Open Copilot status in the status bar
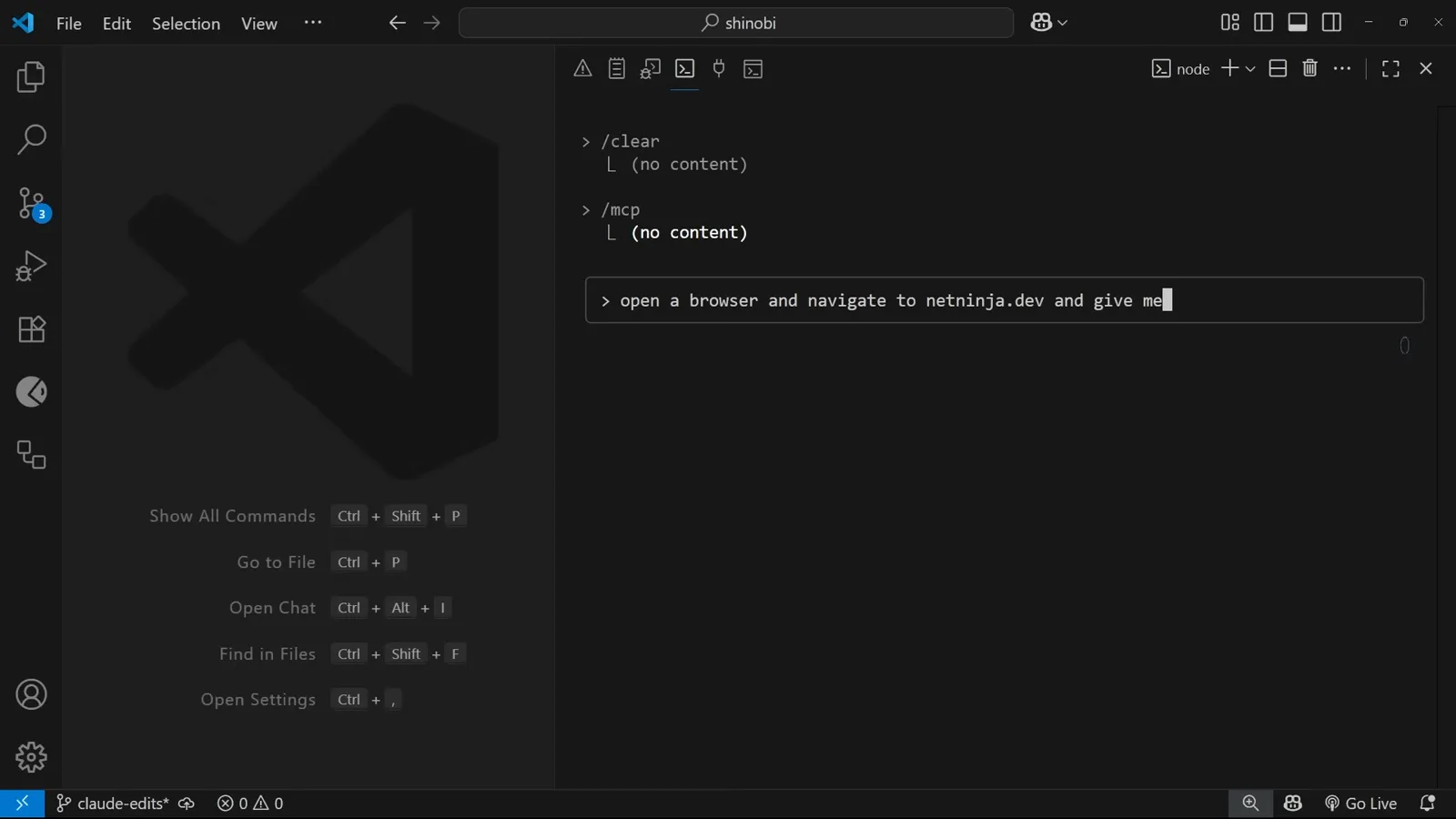 coord(1293,804)
